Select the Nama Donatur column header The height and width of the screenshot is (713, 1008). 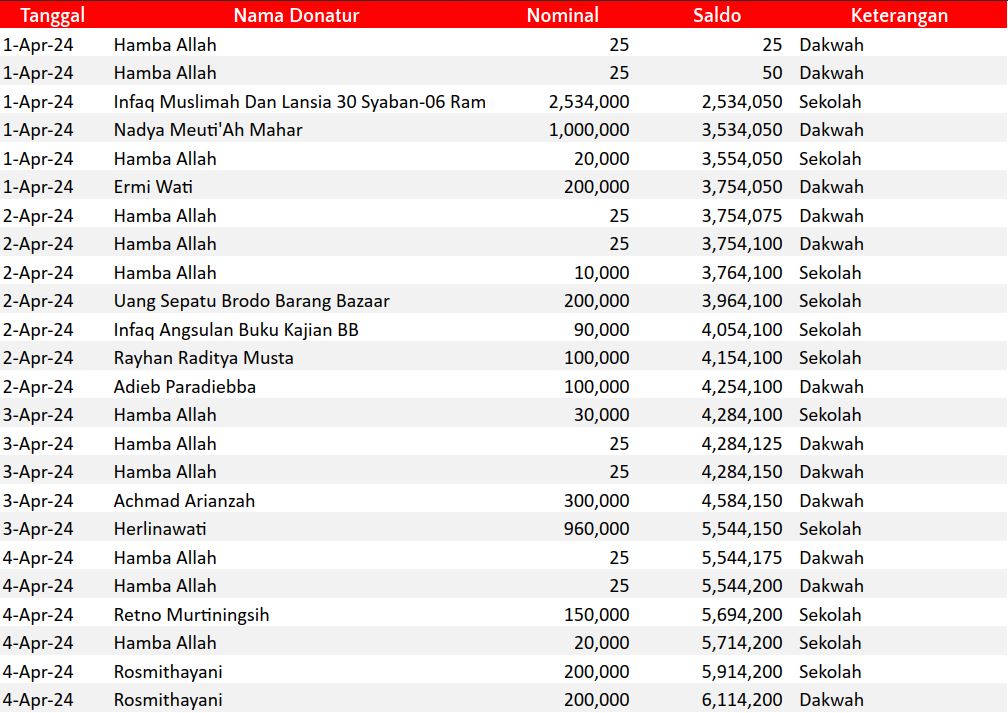coord(296,15)
